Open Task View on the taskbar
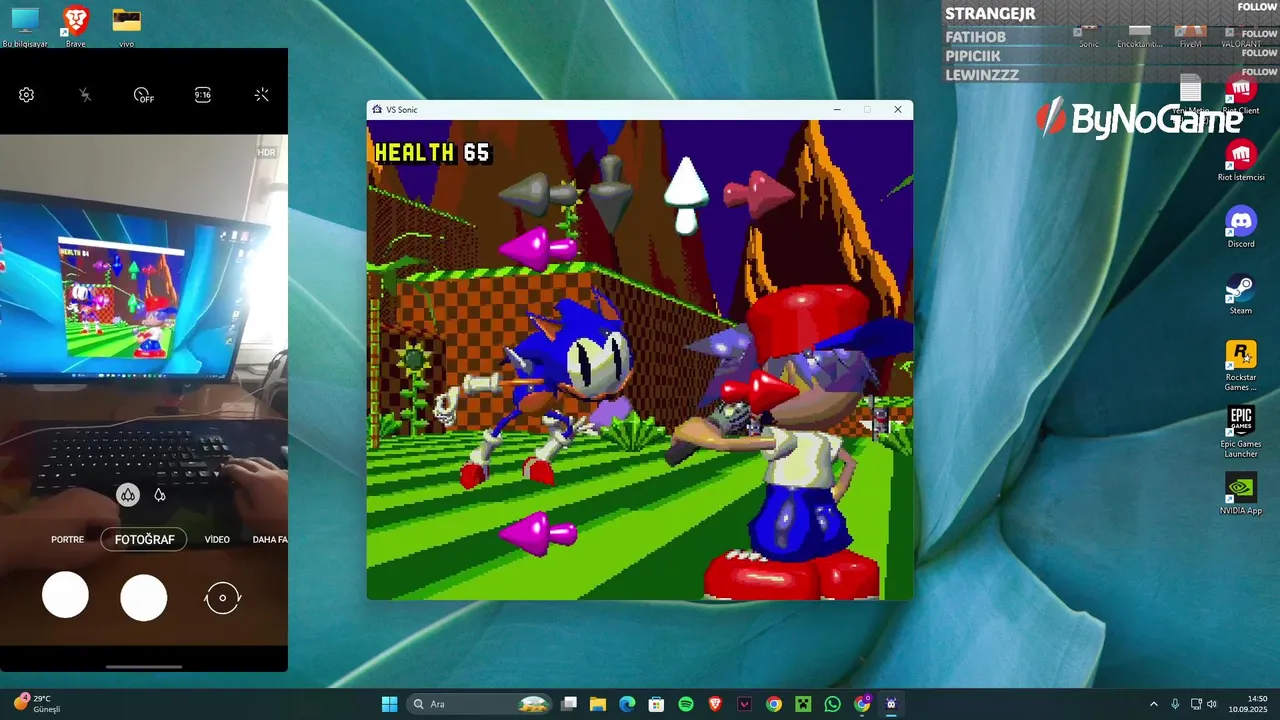Viewport: 1280px width, 720px height. (x=569, y=704)
